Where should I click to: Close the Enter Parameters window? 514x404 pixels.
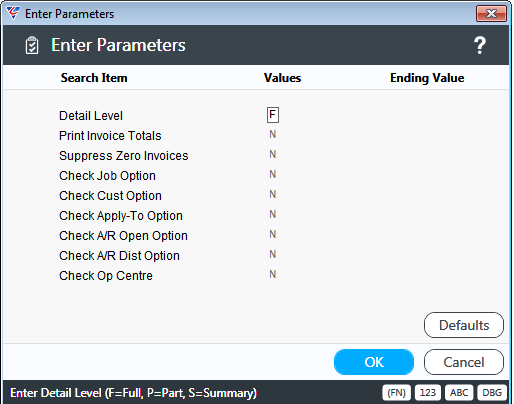pos(491,14)
